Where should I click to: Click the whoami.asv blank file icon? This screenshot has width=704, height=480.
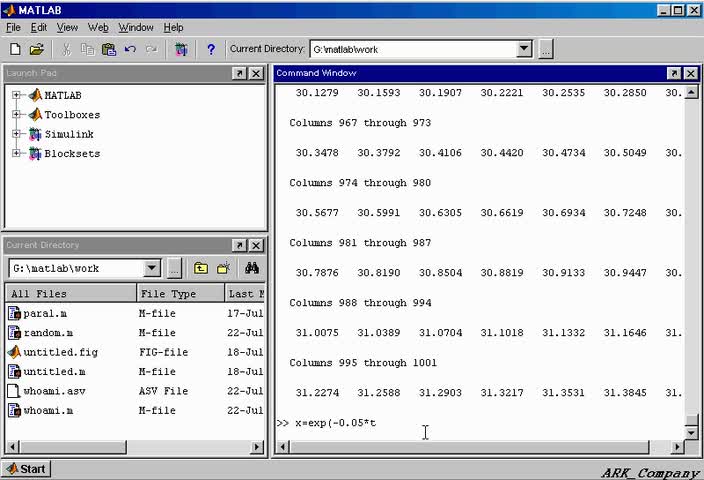click(14, 391)
